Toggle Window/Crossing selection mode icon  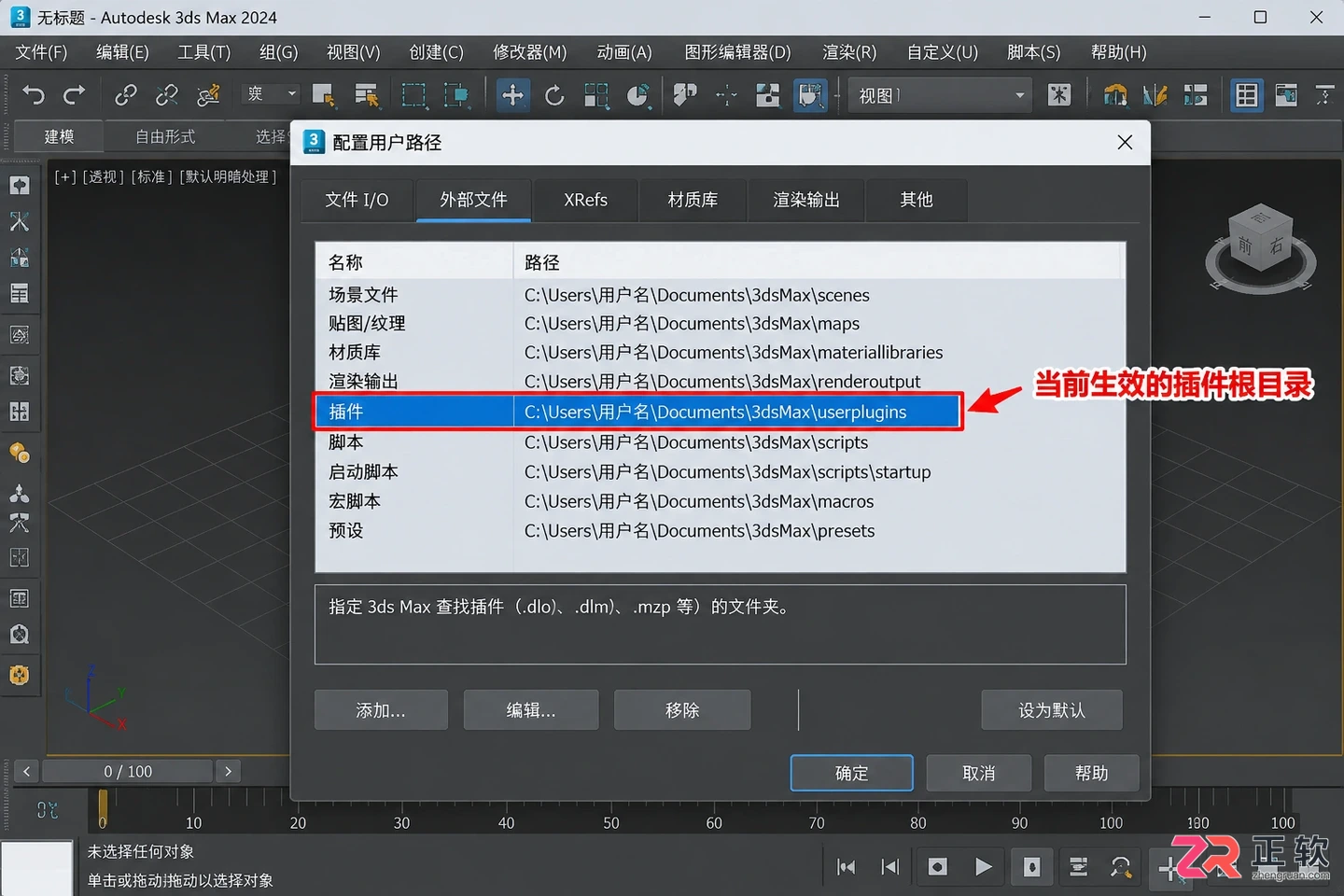click(x=456, y=94)
